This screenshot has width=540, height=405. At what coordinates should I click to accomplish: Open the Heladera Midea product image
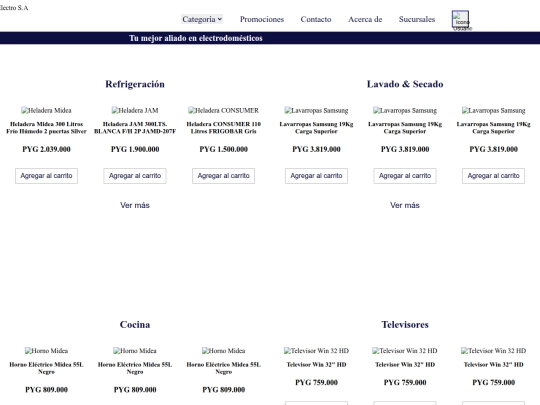click(46, 111)
